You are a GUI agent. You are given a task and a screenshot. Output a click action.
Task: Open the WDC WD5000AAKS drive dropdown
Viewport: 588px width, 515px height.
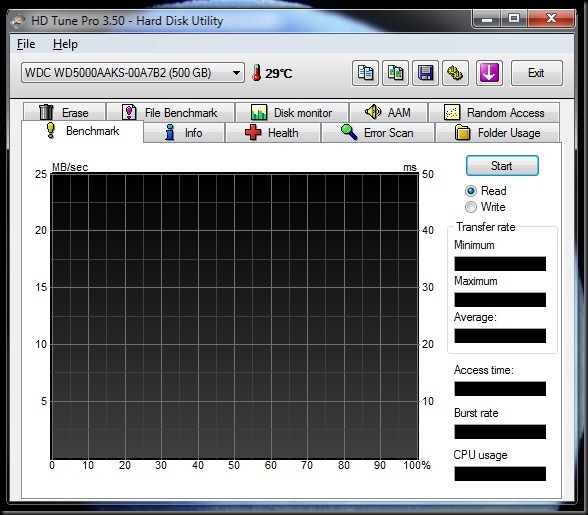point(133,73)
